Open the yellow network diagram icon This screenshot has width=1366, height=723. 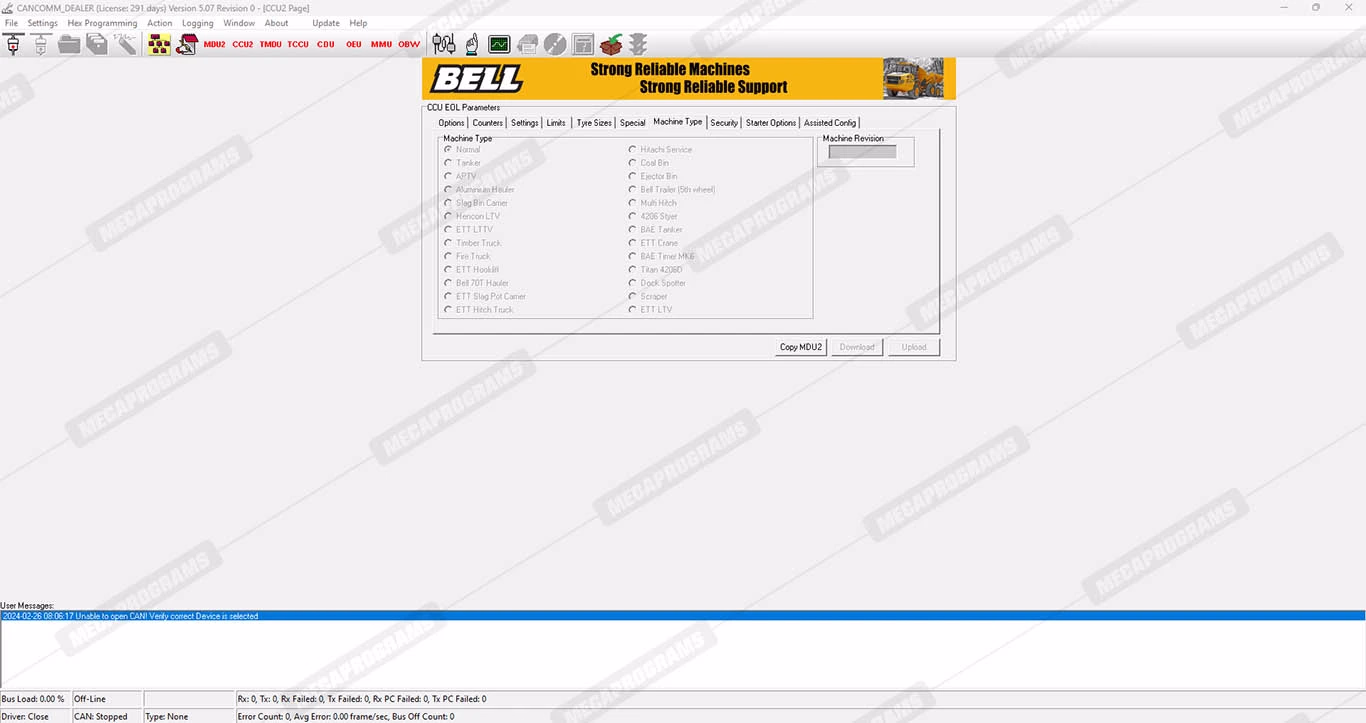(x=159, y=44)
